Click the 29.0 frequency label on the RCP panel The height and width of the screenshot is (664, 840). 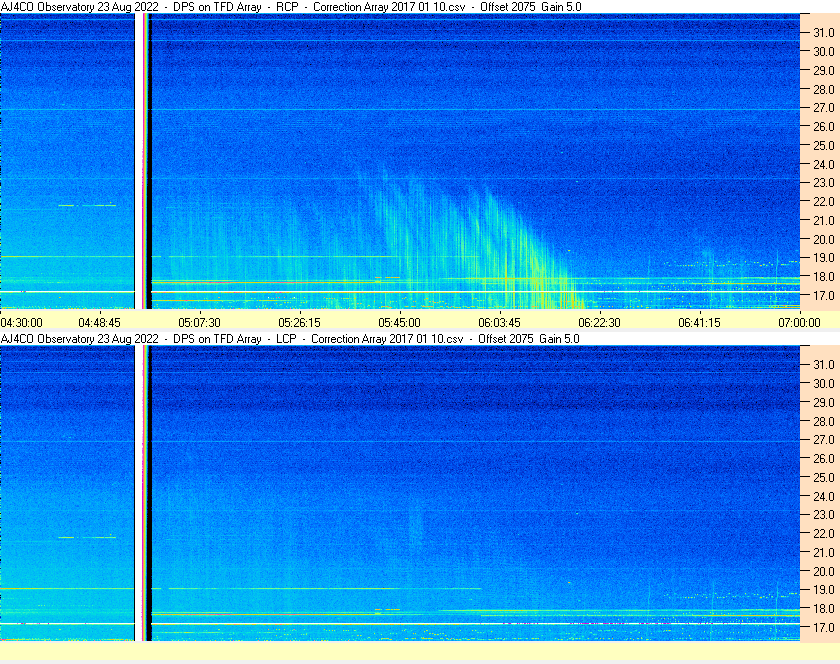pos(824,70)
